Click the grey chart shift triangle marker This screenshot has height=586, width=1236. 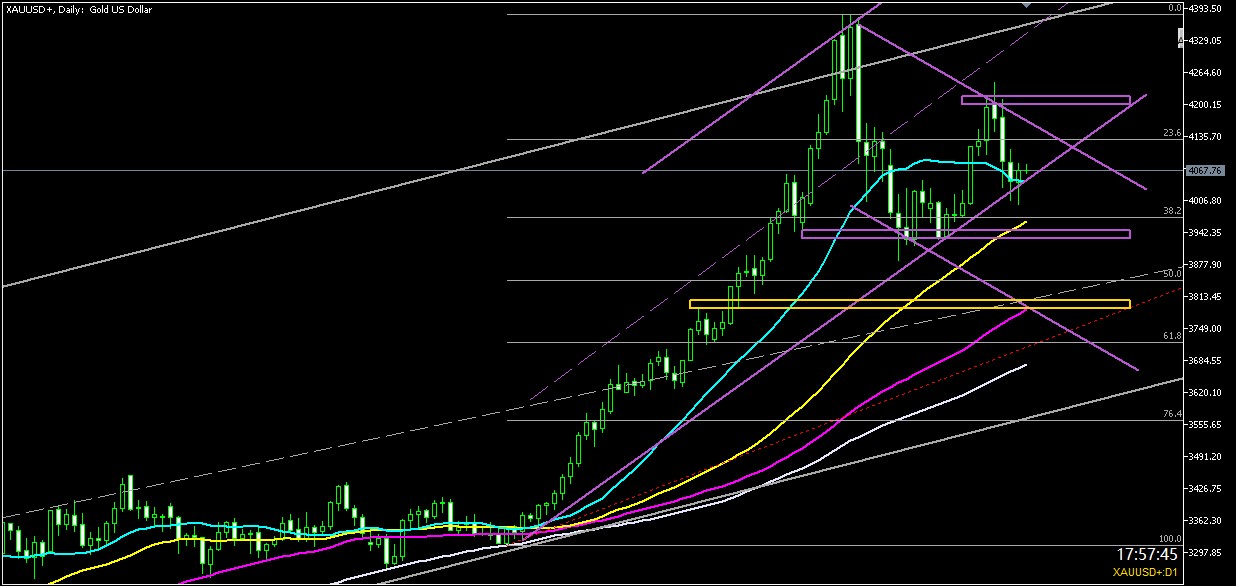(x=1027, y=4)
